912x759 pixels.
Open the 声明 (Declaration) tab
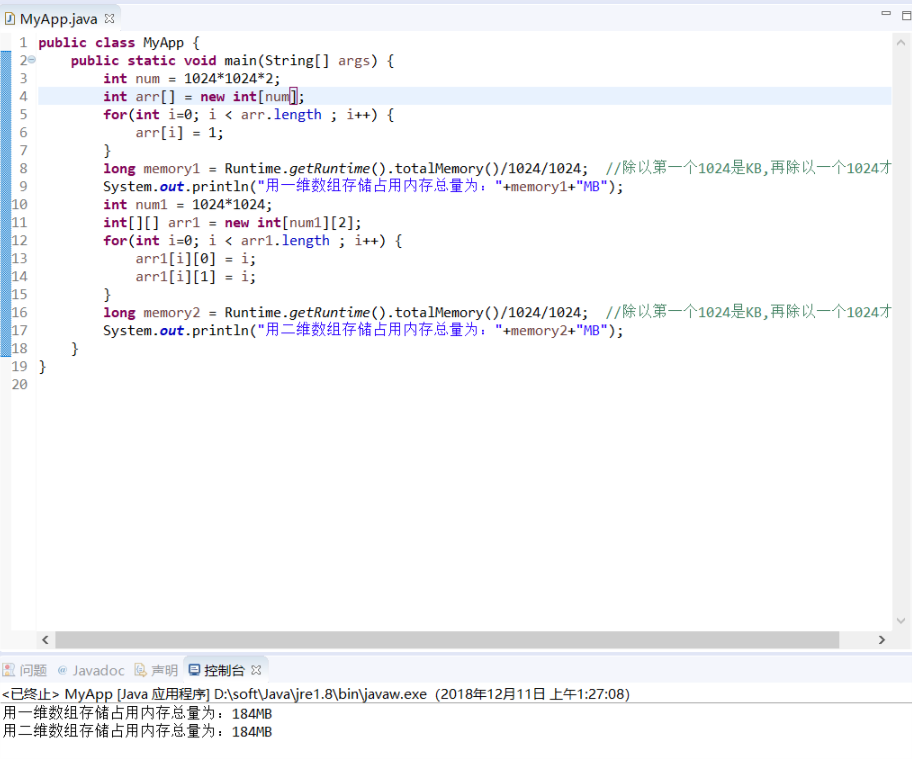156,671
